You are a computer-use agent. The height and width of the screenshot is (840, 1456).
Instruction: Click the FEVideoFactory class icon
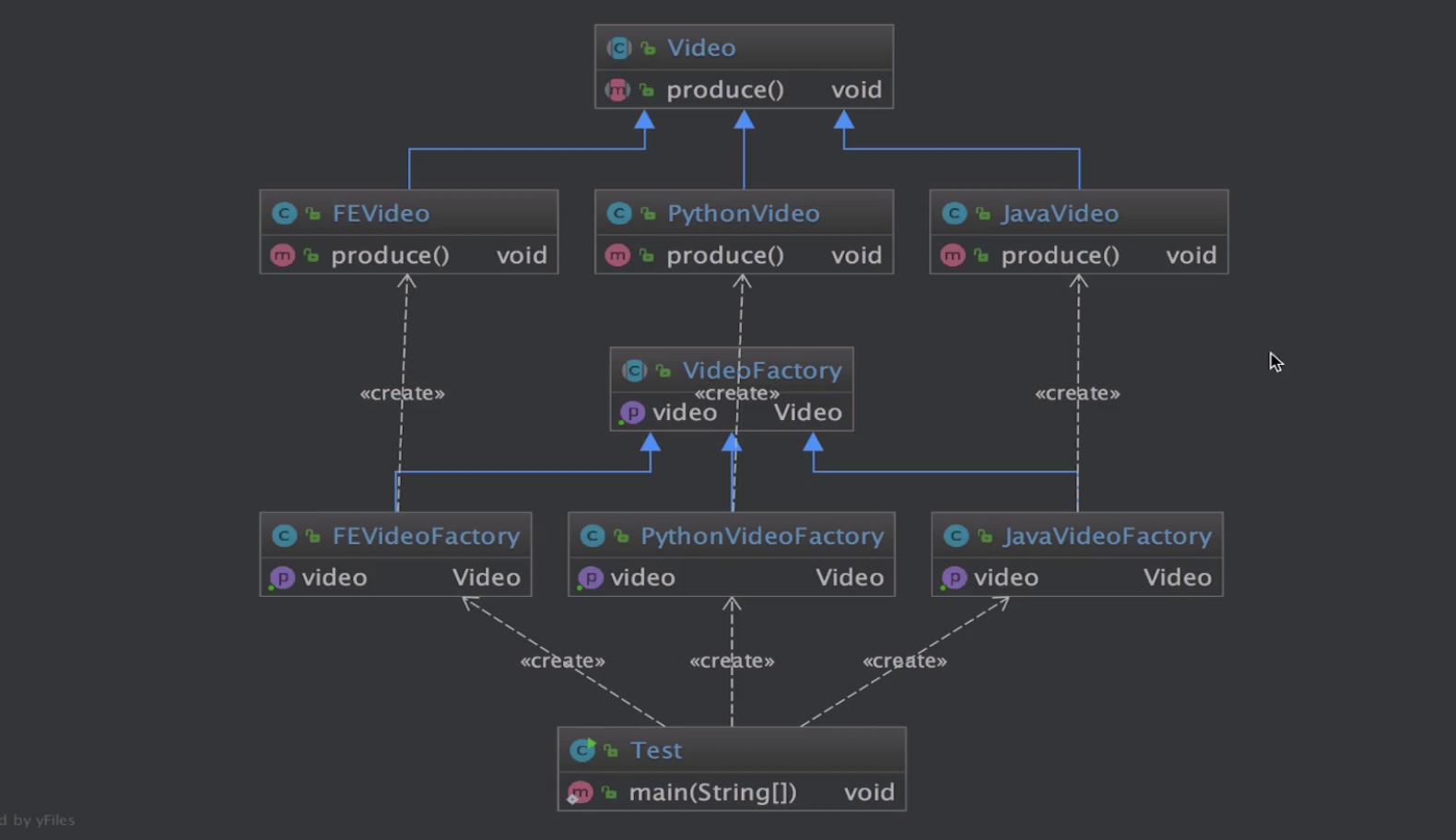tap(284, 536)
